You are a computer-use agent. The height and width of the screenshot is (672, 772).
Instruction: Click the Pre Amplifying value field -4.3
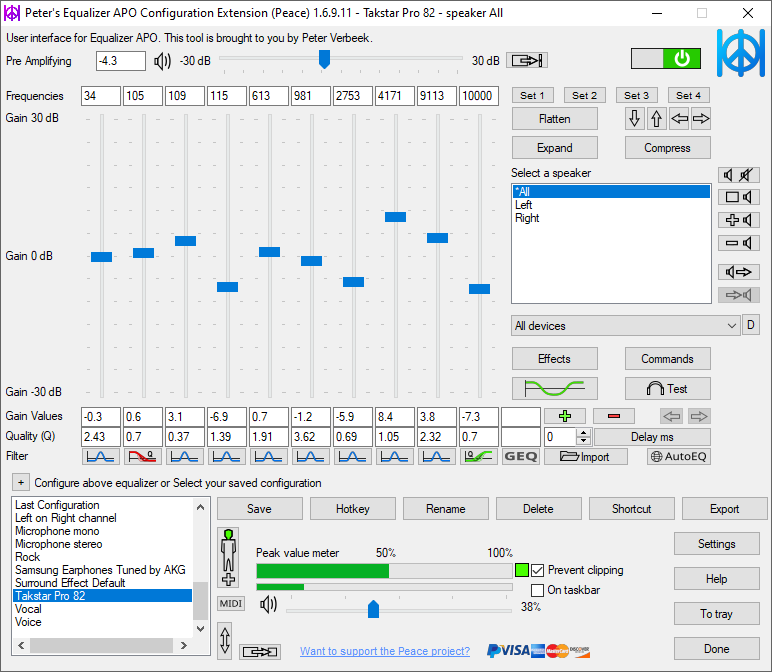[x=121, y=61]
